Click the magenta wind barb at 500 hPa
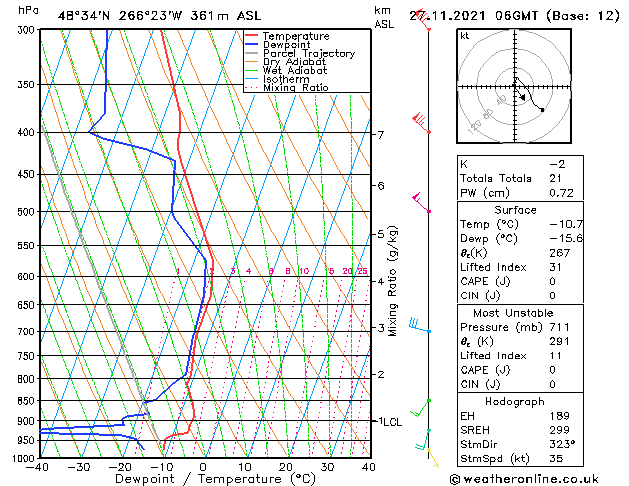Viewport: 629px width, 486px height. (x=421, y=202)
